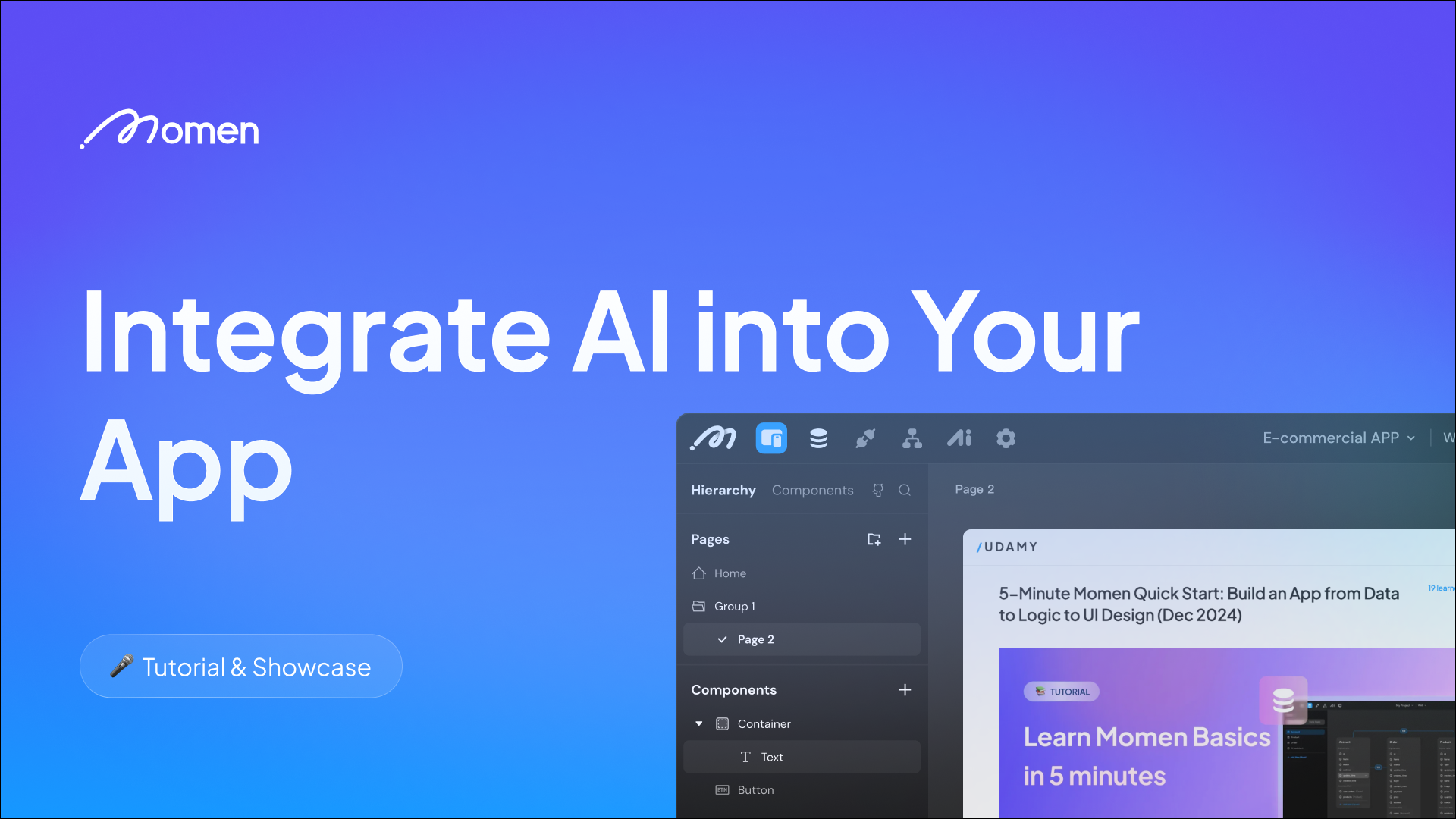Select the Text element inside Container

click(x=773, y=757)
